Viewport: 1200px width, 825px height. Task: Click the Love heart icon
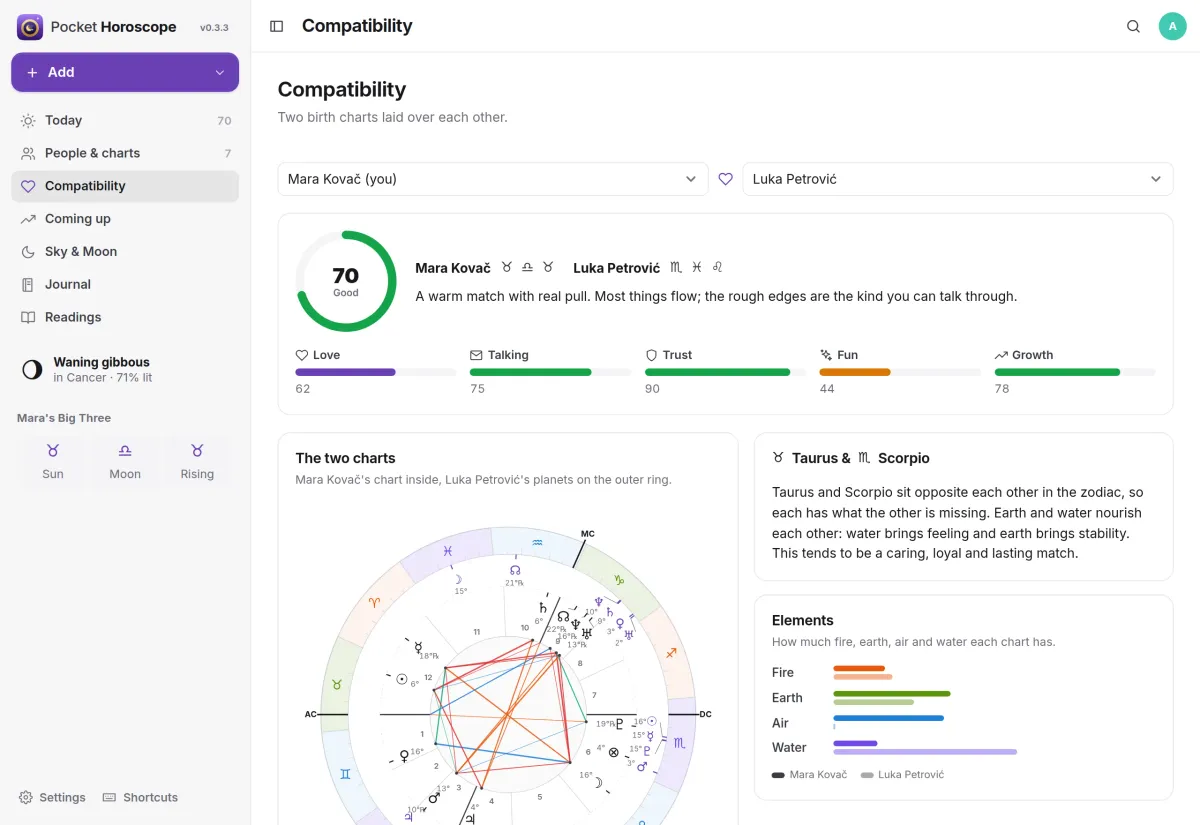coord(302,355)
